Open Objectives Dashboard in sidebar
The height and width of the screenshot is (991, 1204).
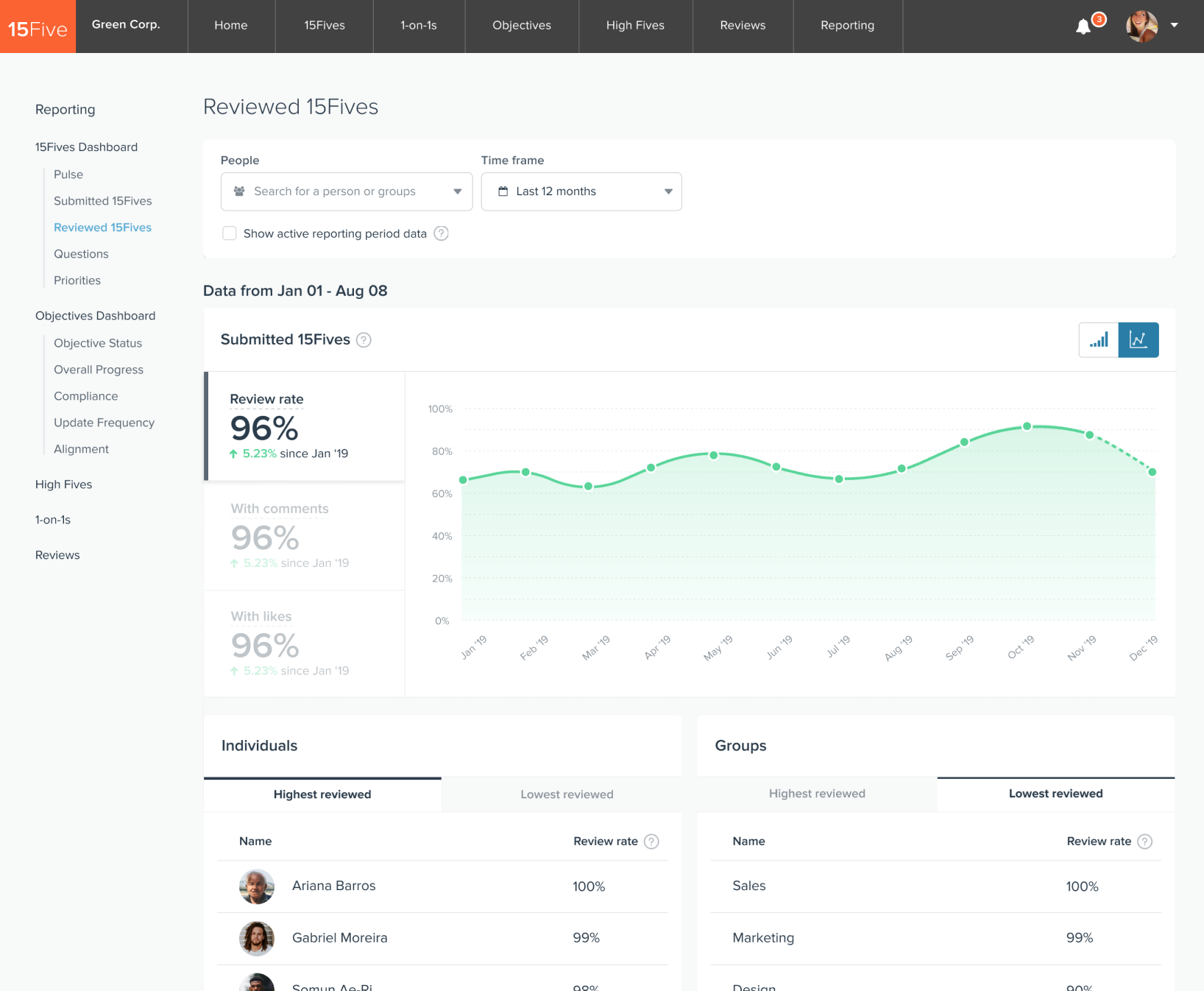(x=96, y=316)
